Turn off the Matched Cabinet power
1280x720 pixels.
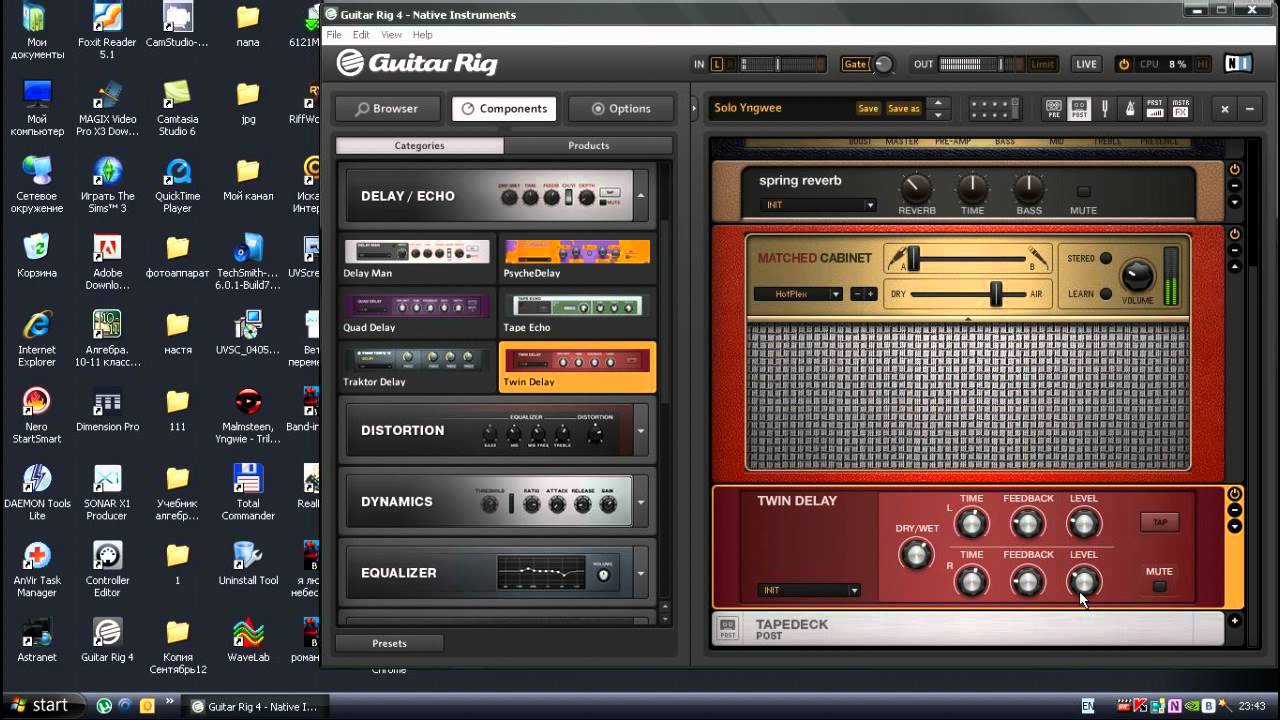click(1234, 234)
